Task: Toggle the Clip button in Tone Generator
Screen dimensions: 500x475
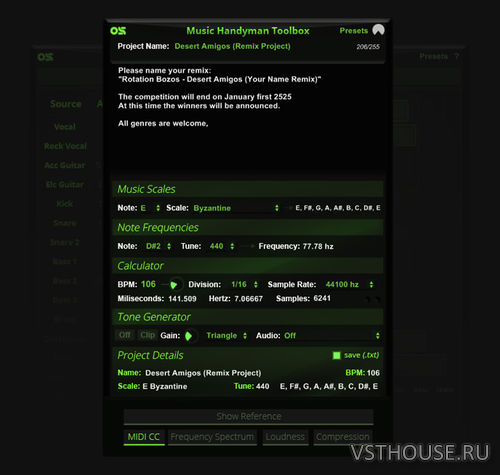Action: pyautogui.click(x=147, y=335)
